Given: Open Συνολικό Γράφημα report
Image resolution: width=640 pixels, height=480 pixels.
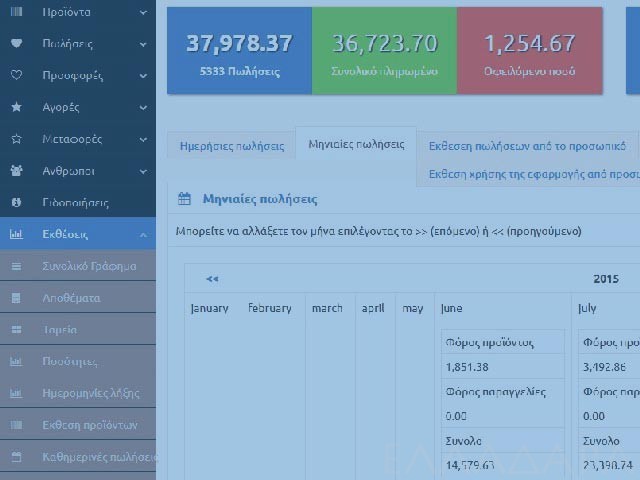Looking at the screenshot, I should tap(78, 266).
